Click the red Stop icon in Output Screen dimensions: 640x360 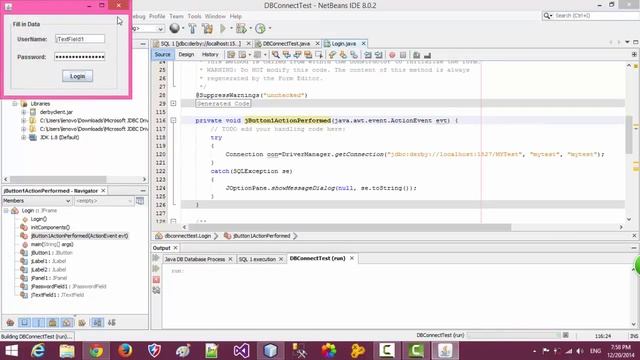[x=156, y=280]
